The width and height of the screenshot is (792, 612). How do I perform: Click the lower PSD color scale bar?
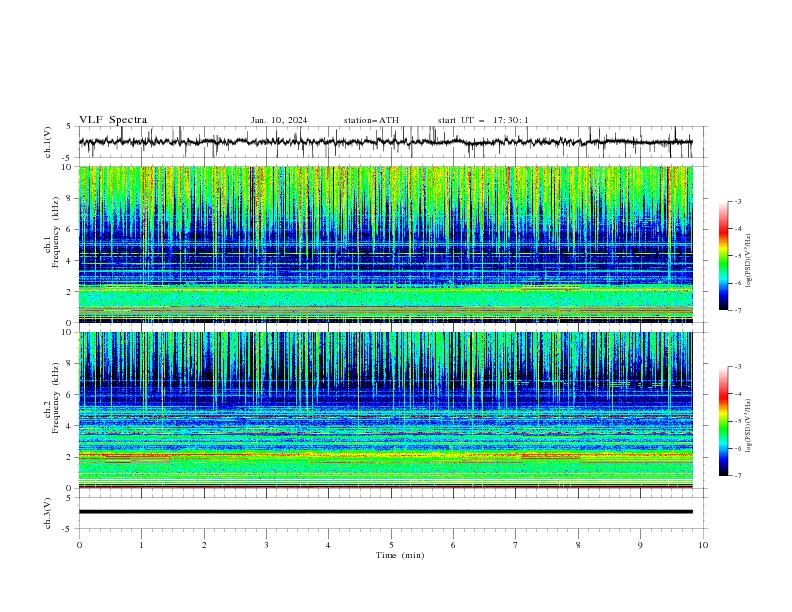click(x=723, y=421)
